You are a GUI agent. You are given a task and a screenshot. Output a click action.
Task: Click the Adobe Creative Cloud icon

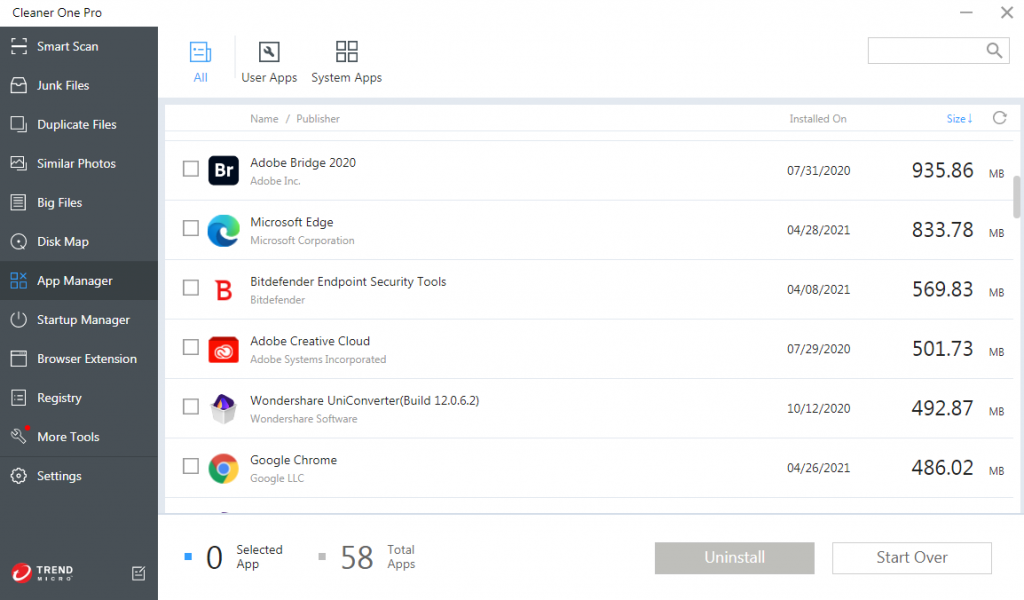pos(223,349)
